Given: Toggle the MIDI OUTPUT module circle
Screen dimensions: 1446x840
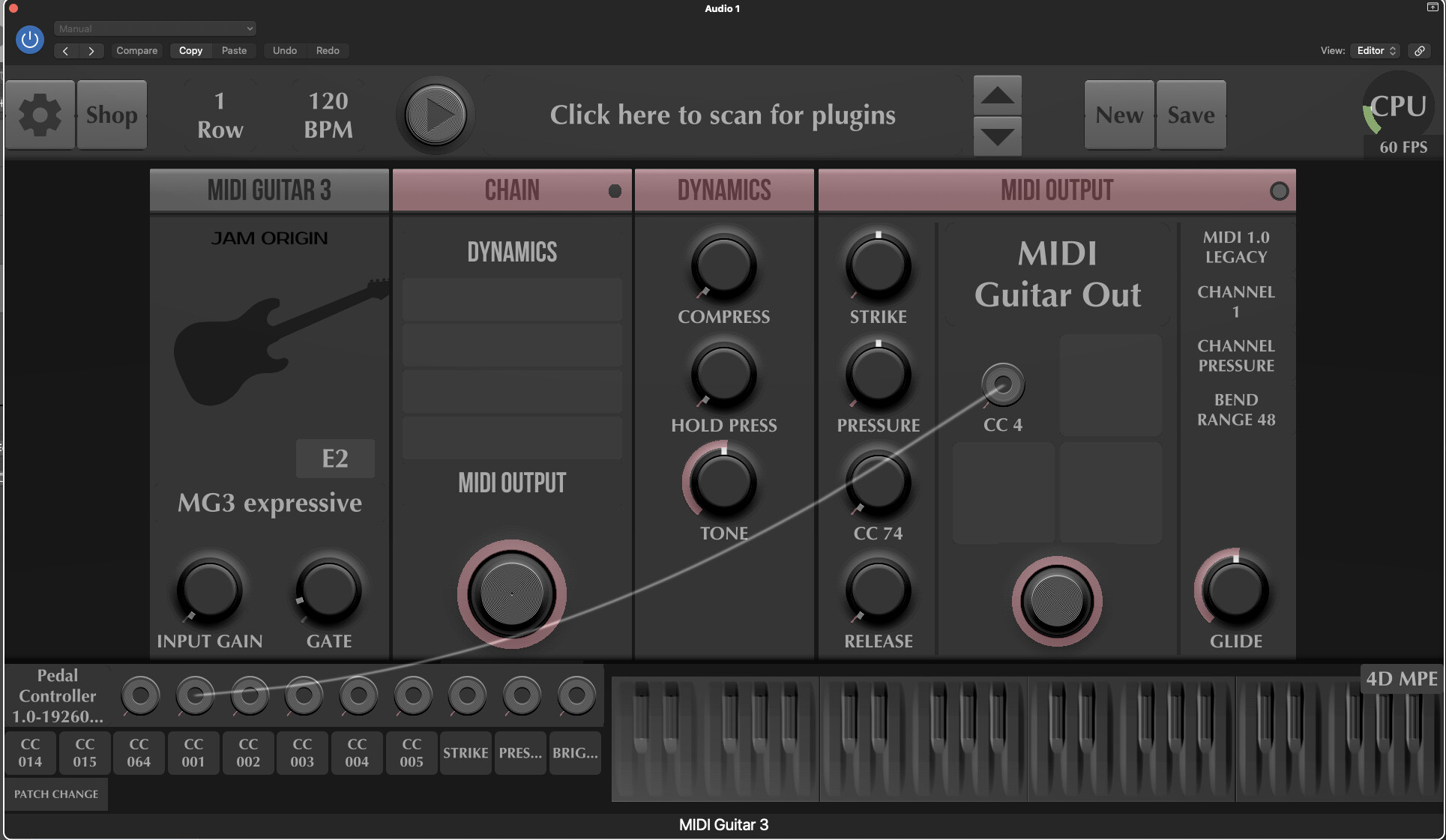Looking at the screenshot, I should pos(1279,191).
